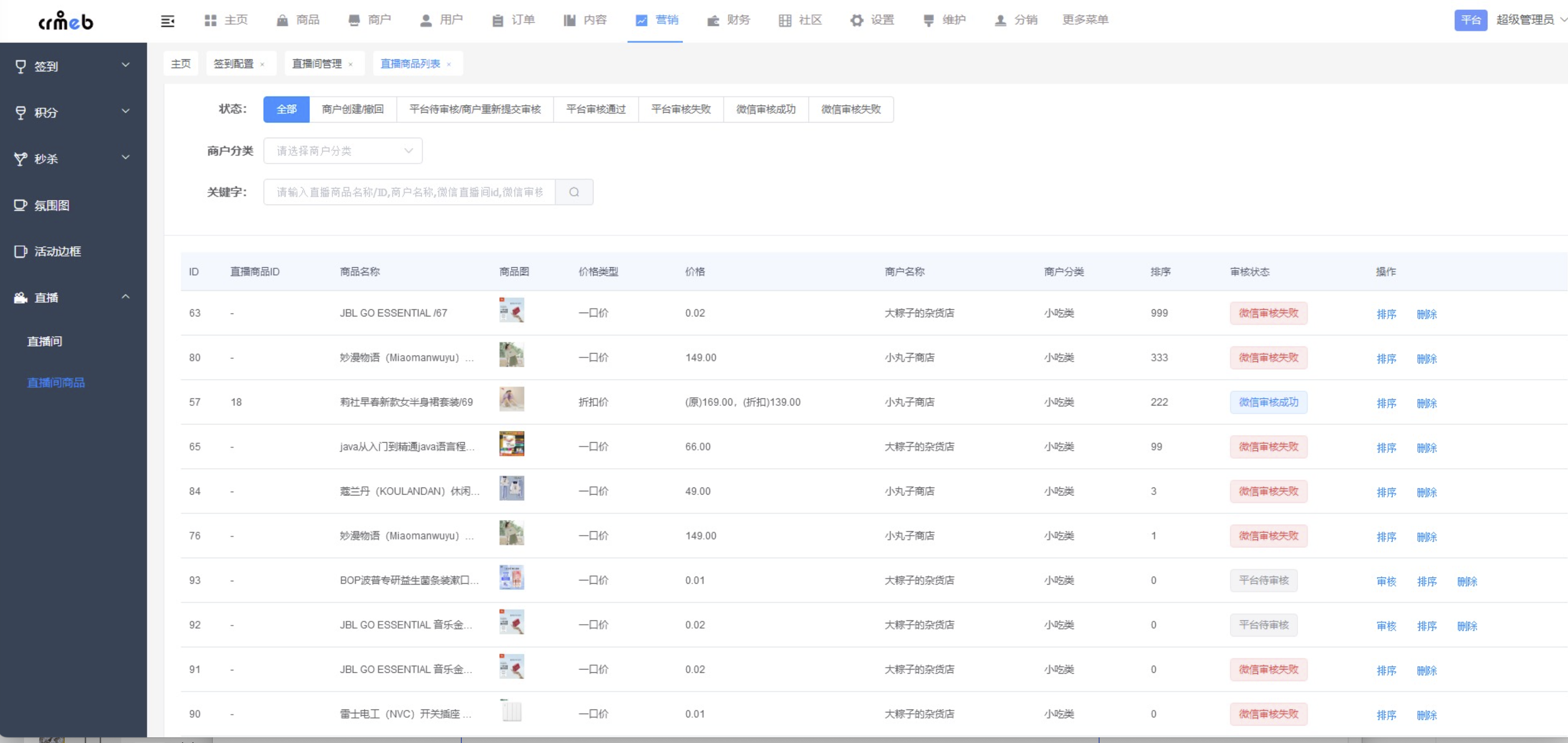Viewport: 1568px width, 743px height.
Task: Click the 商户 shop icon
Action: pos(354,20)
